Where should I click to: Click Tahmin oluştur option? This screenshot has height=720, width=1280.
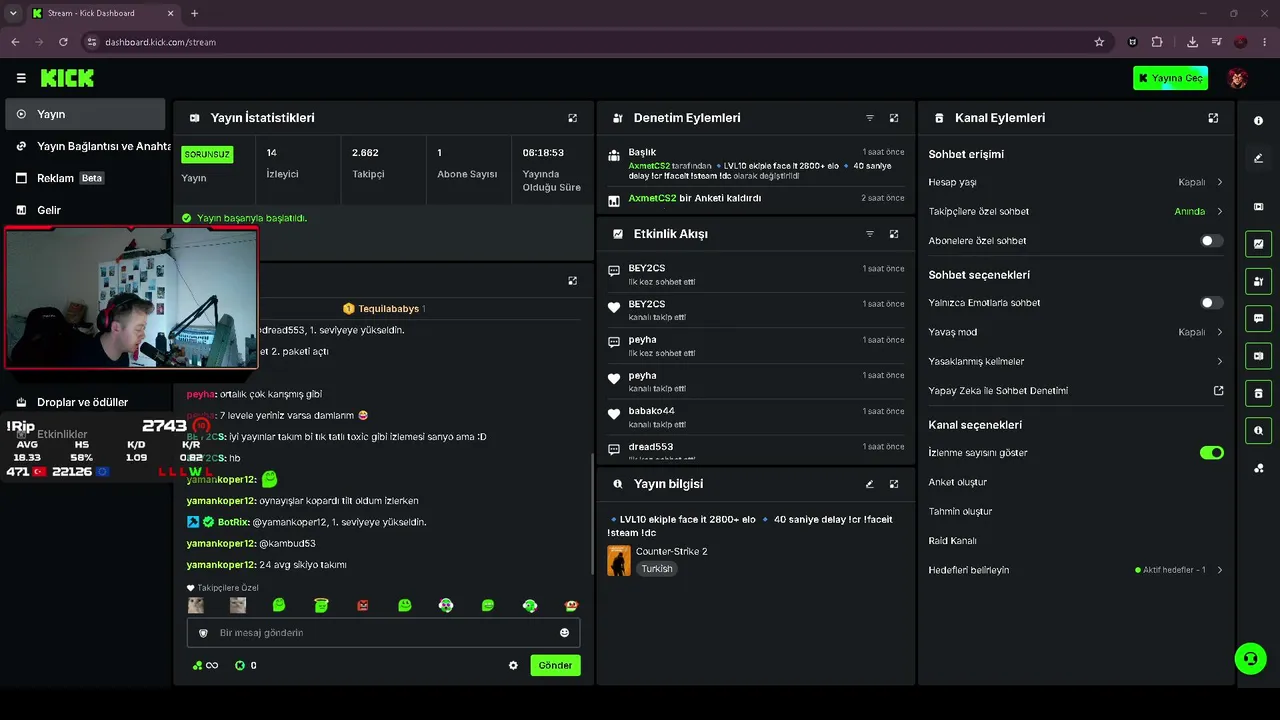[x=960, y=511]
